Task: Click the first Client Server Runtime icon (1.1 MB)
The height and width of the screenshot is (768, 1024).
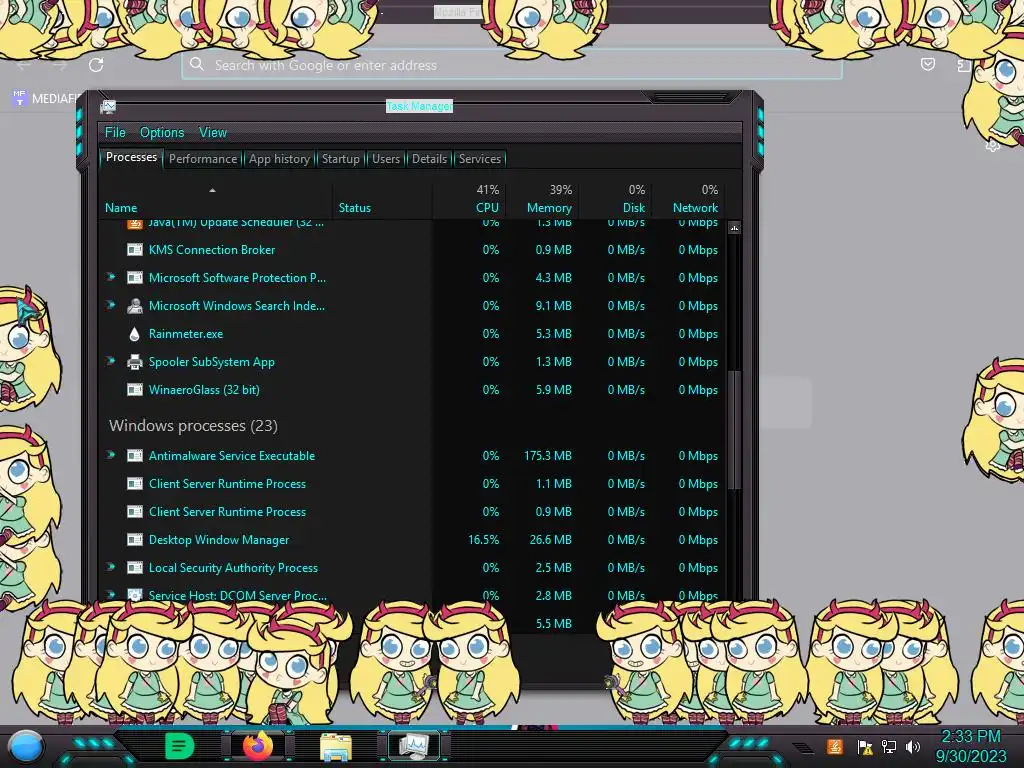Action: click(x=135, y=484)
